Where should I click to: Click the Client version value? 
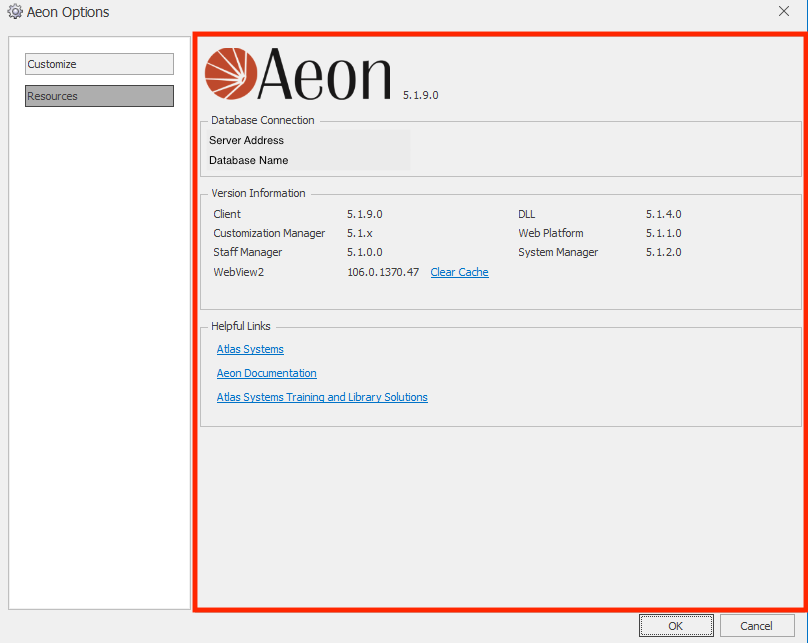click(x=364, y=214)
